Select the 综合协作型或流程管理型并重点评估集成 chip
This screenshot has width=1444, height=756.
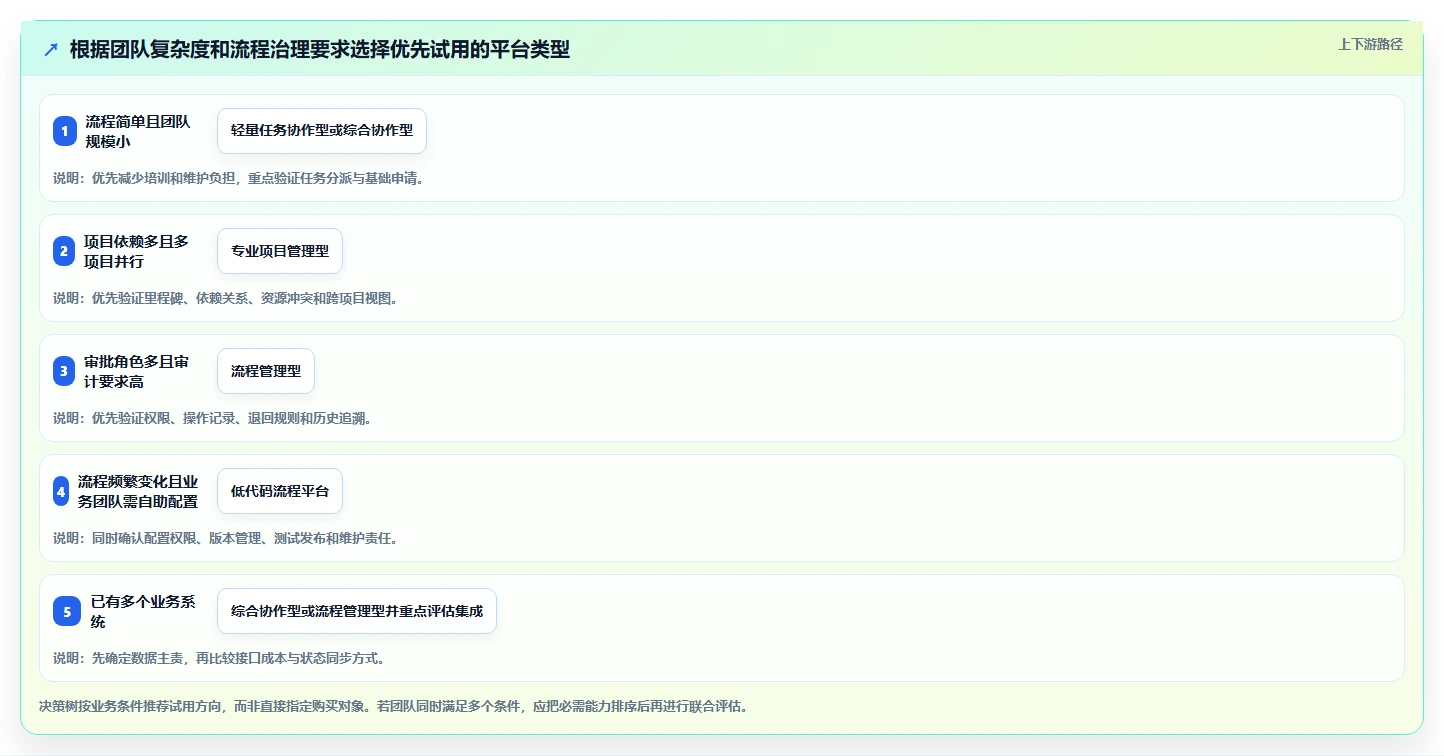click(x=357, y=611)
